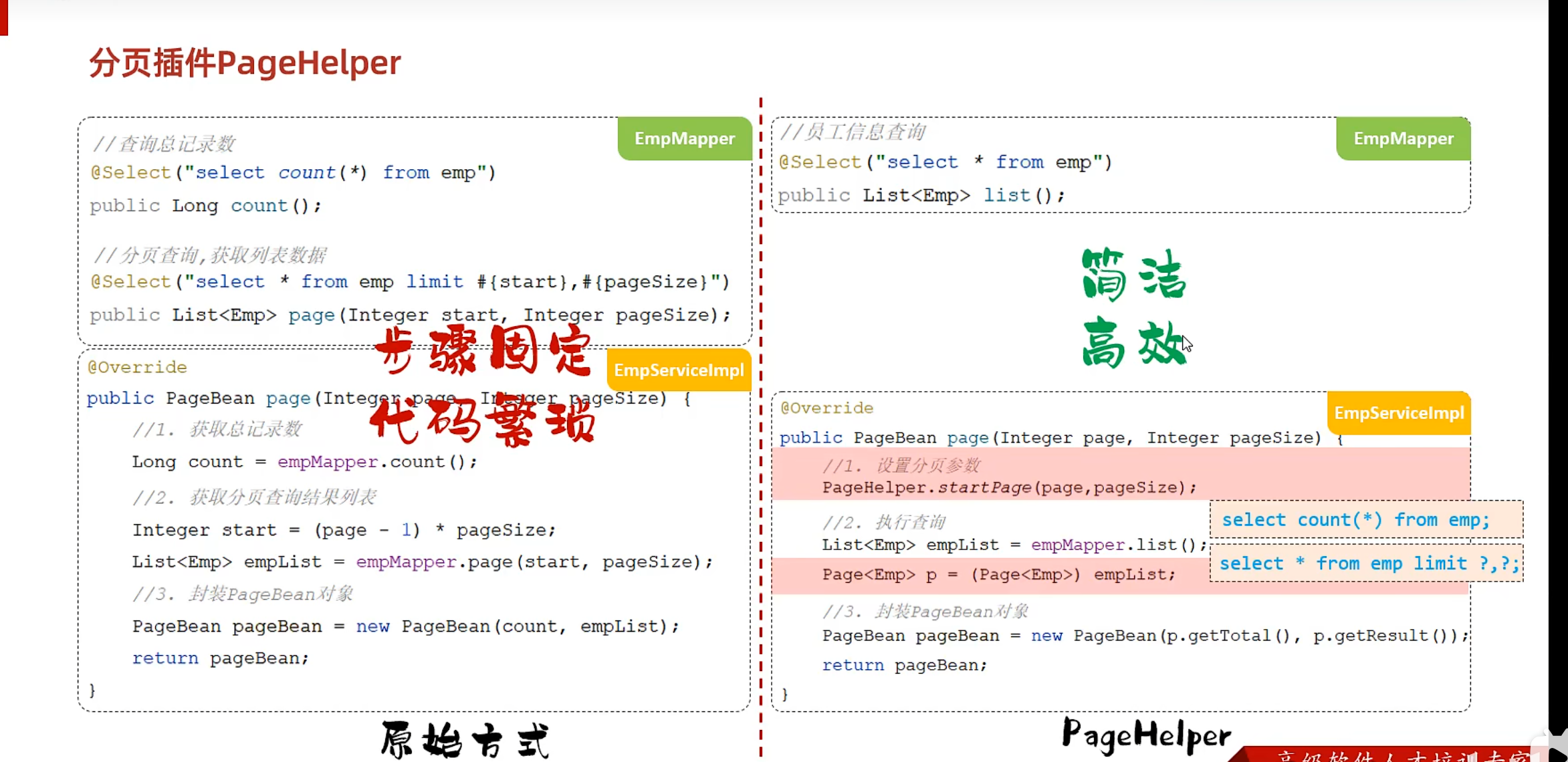Click the right orange EmpServiceImpl label
1568x762 pixels.
click(x=1399, y=412)
